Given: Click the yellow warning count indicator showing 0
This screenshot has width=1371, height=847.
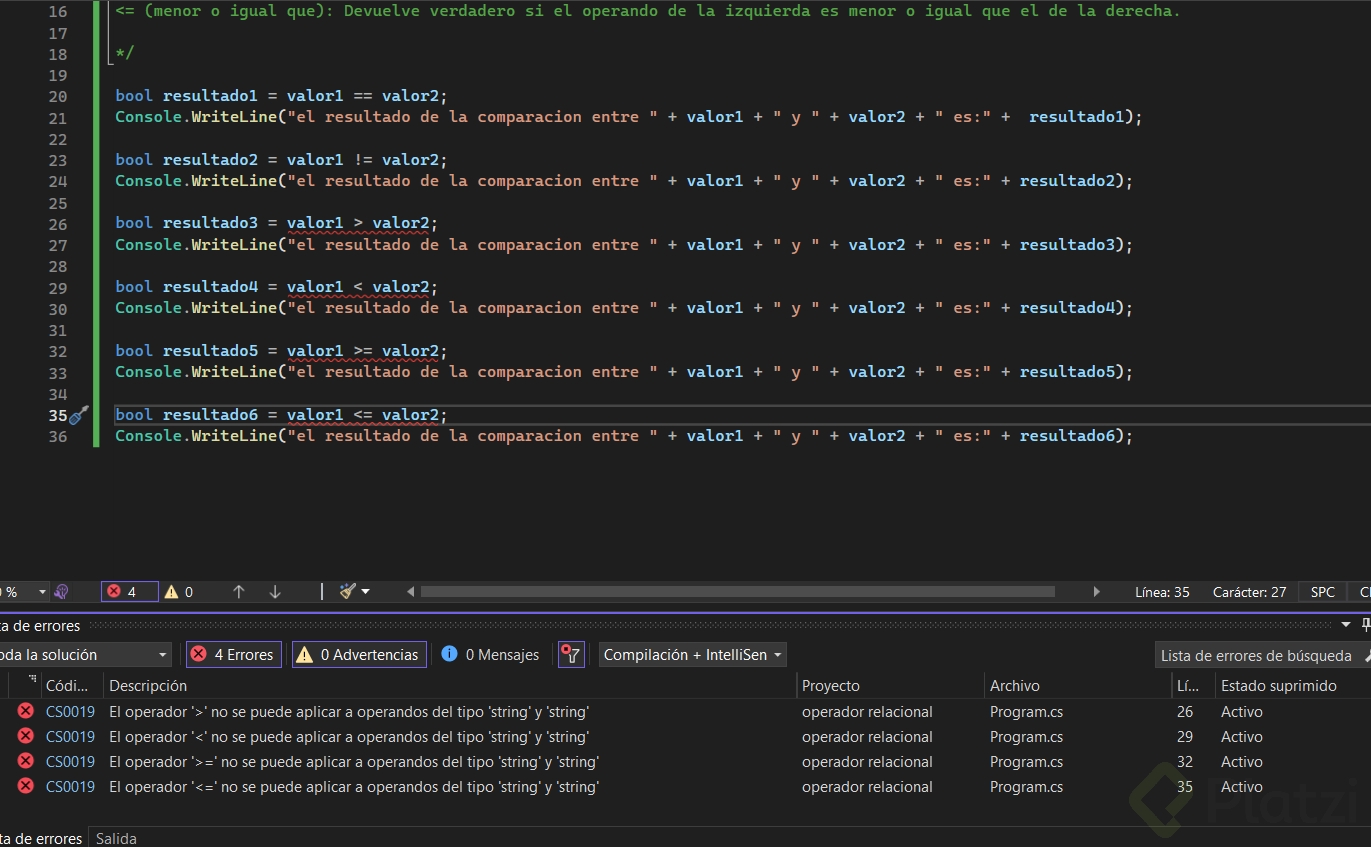Looking at the screenshot, I should coord(178,592).
